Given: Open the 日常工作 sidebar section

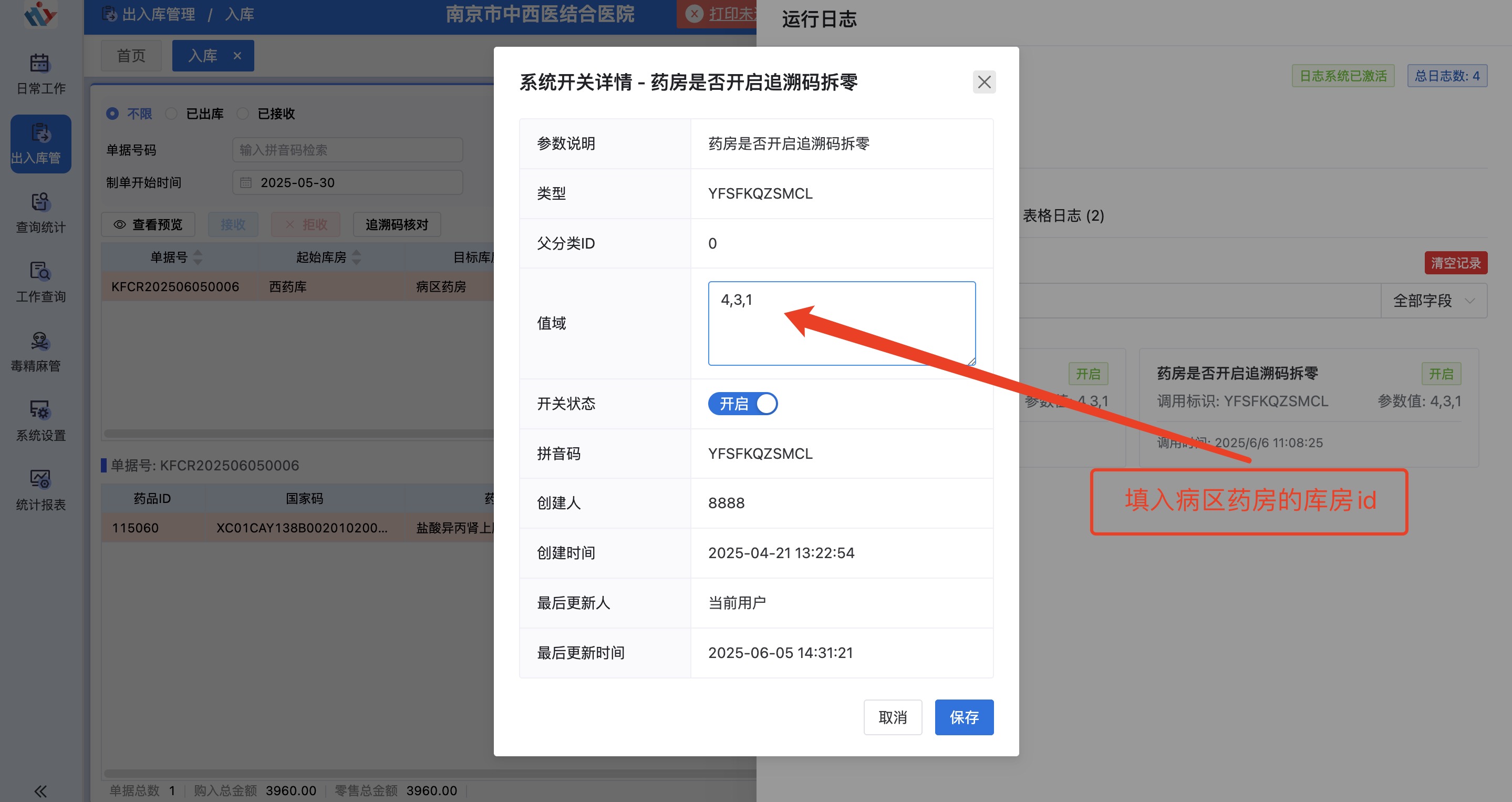Looking at the screenshot, I should (x=39, y=73).
